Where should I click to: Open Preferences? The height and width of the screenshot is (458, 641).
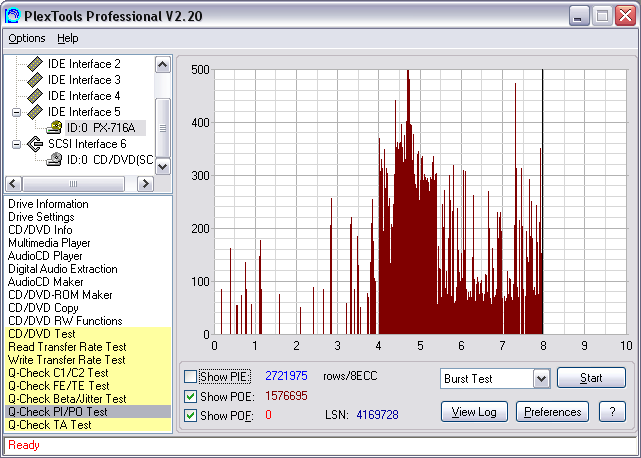(552, 412)
